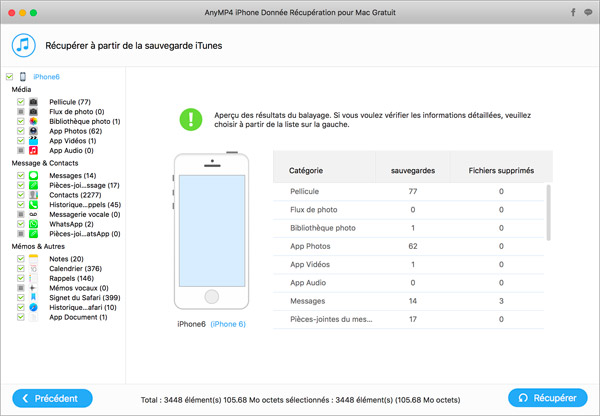
Task: Uncheck the Messages (14) checkbox
Action: [x=21, y=175]
